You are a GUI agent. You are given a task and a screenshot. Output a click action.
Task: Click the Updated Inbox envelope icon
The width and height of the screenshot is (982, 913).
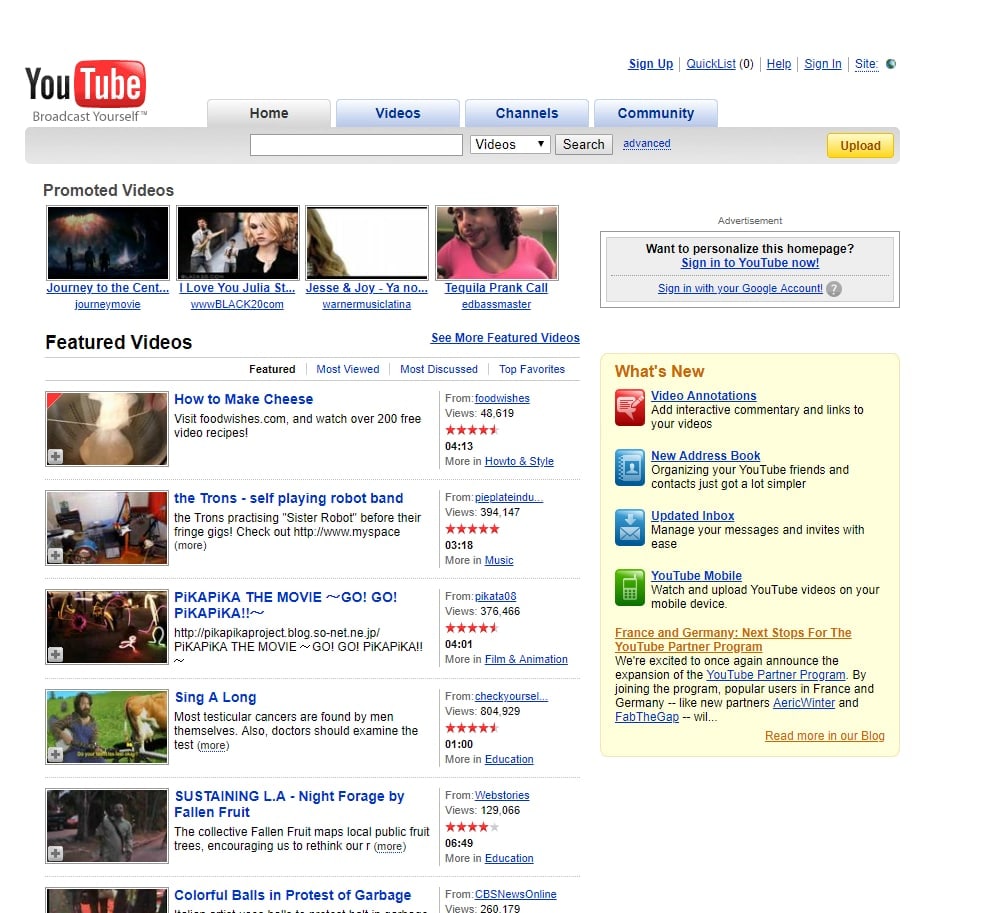coord(629,528)
